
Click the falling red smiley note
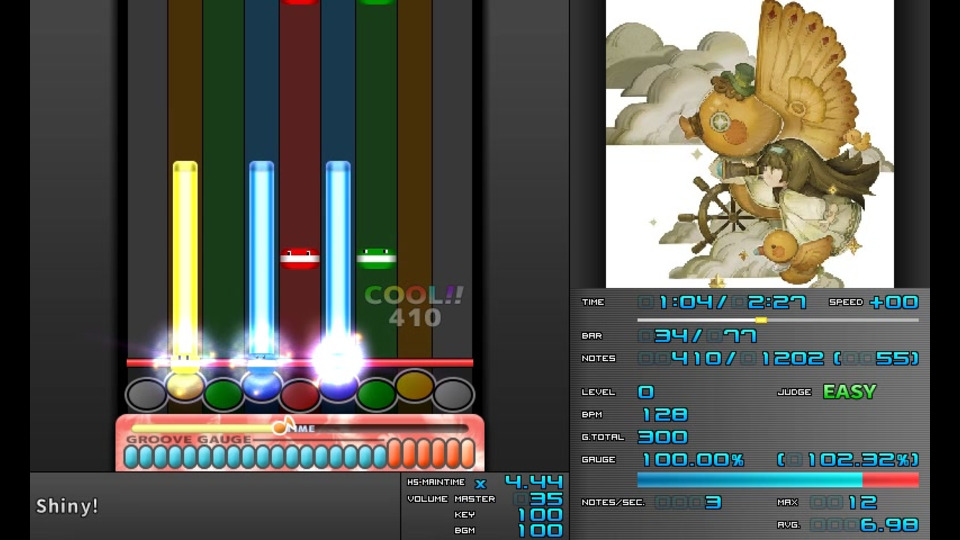(x=299, y=258)
